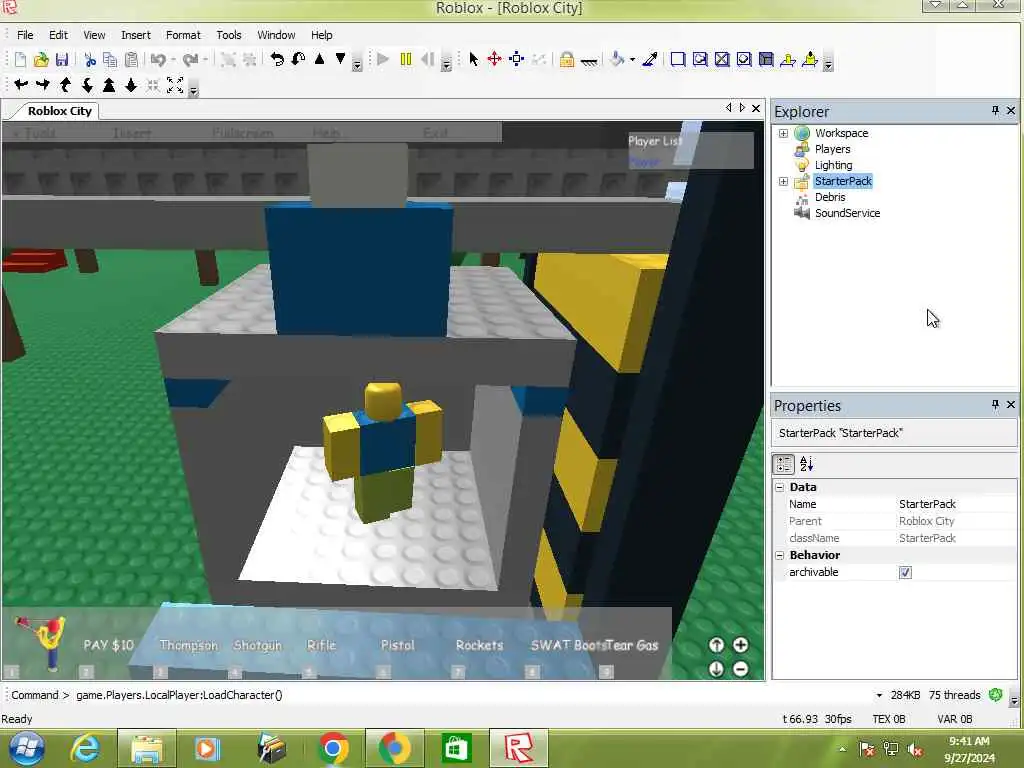Click the Lock tool padlock icon
Viewport: 1024px width, 768px height.
(x=566, y=59)
